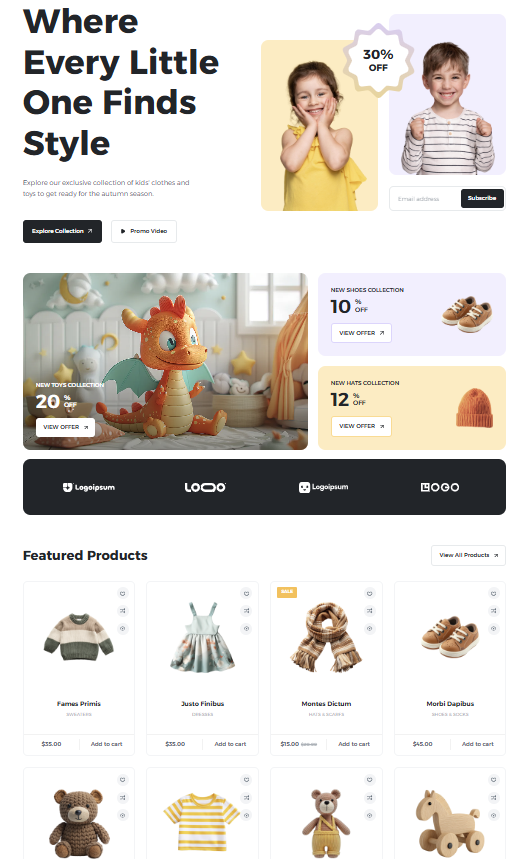Click compare icon on Morbi Dapibus shoes card

(493, 611)
